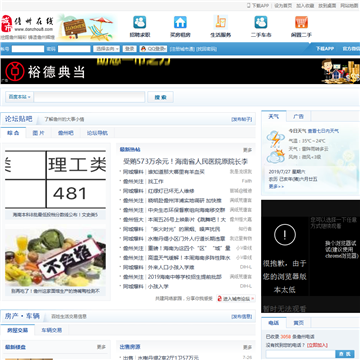Image resolution: width=360 pixels, height=360 pixels.
Task: Select the 房屋交易 tab
Action: (x=17, y=330)
